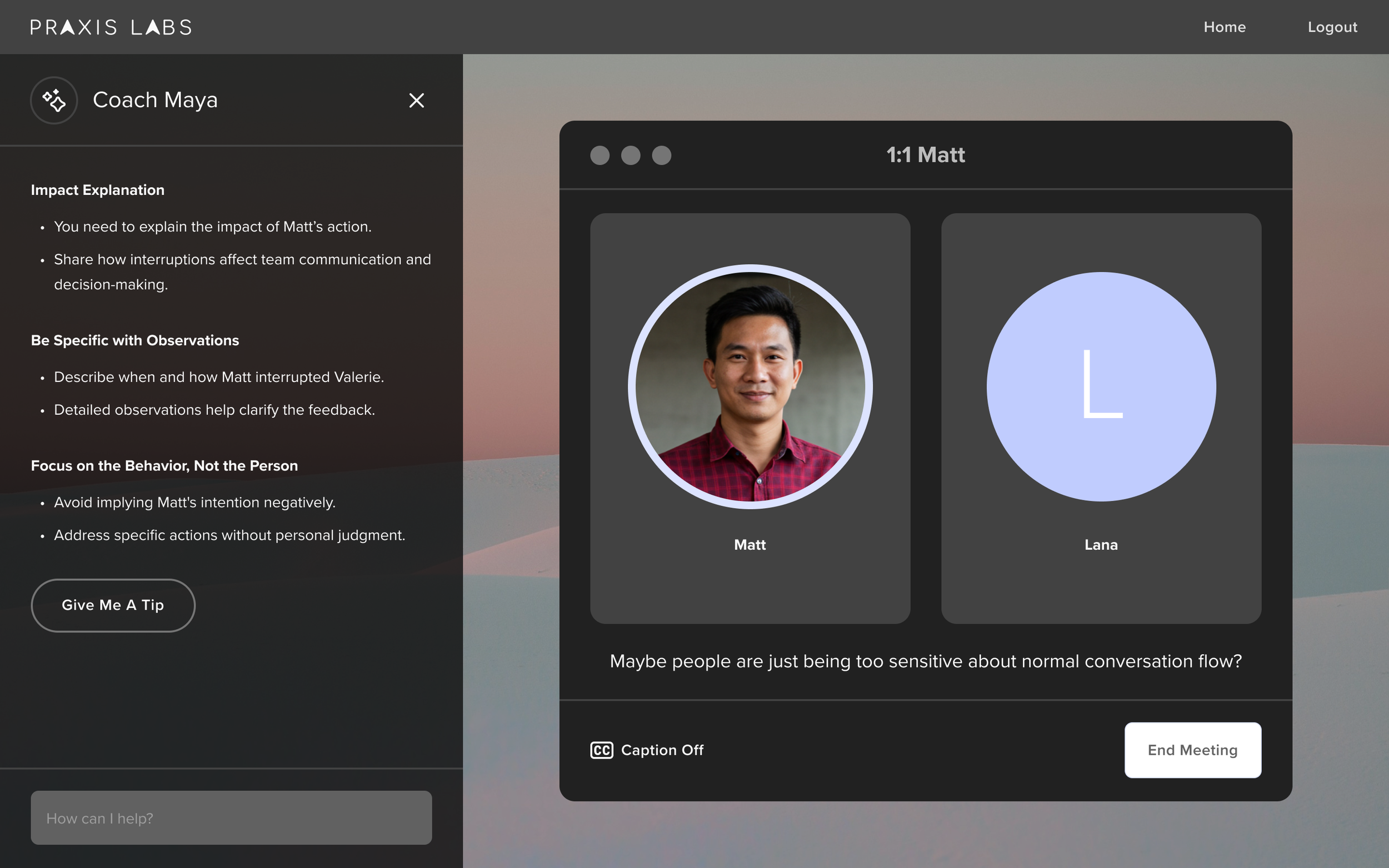Click the End Meeting button

click(x=1192, y=750)
